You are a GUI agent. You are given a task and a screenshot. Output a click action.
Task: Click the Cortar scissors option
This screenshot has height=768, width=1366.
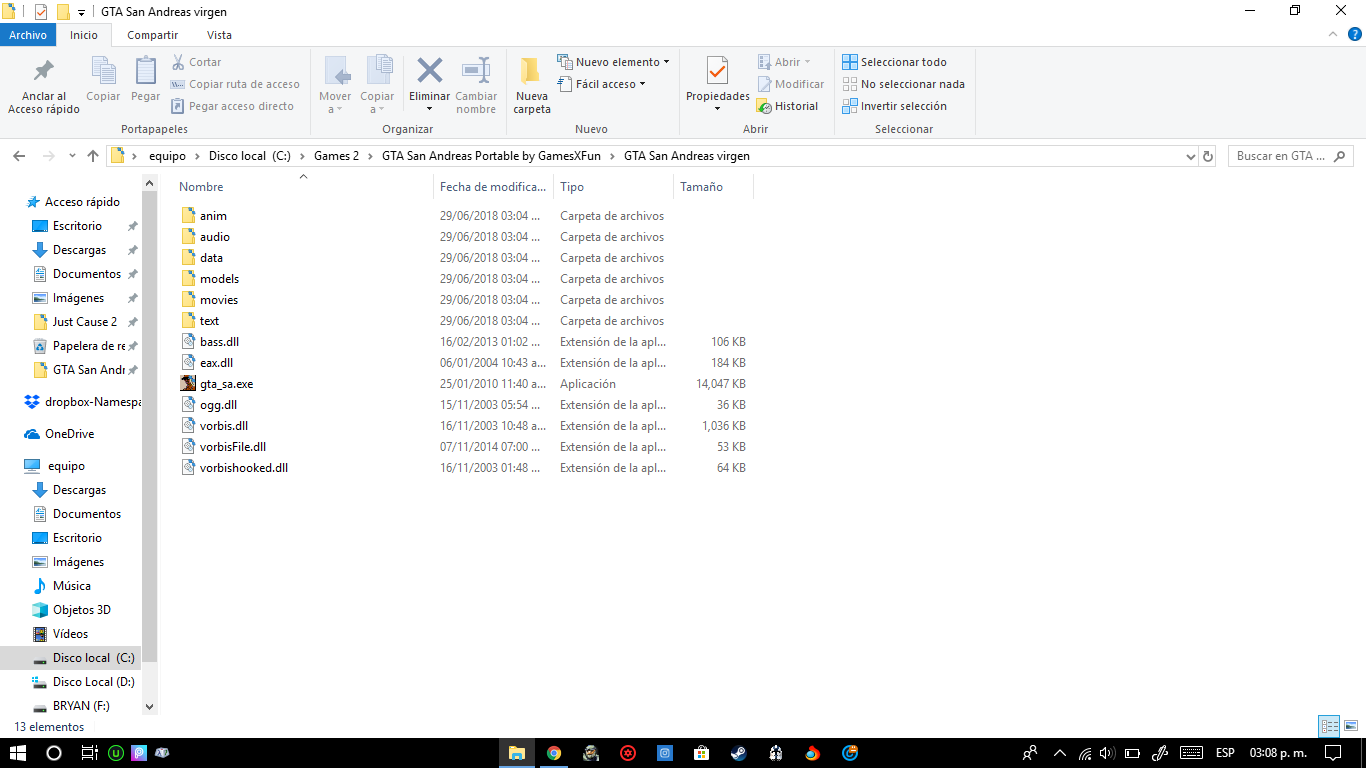click(197, 62)
